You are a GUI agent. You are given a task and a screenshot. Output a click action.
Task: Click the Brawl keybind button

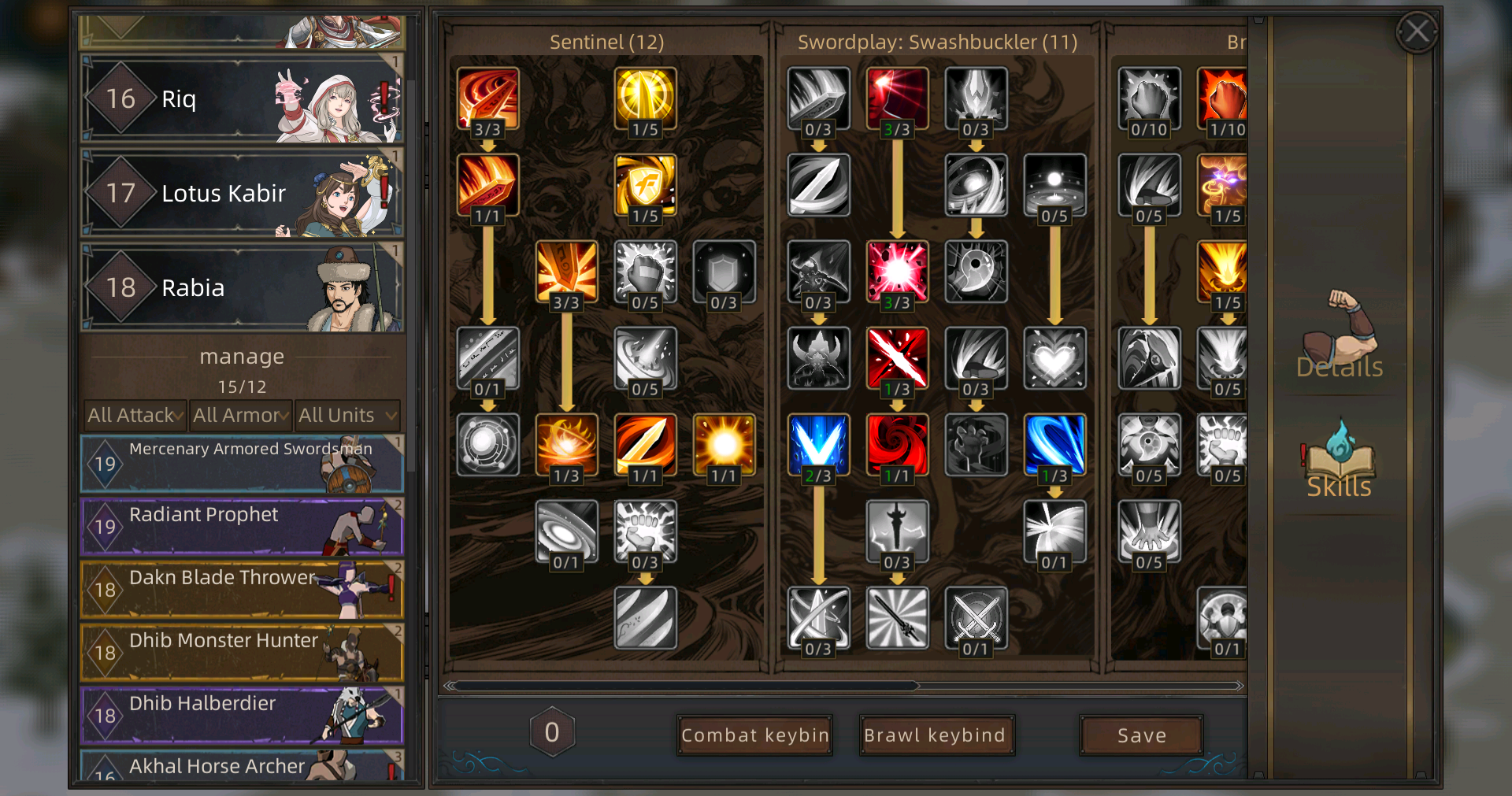[x=936, y=735]
